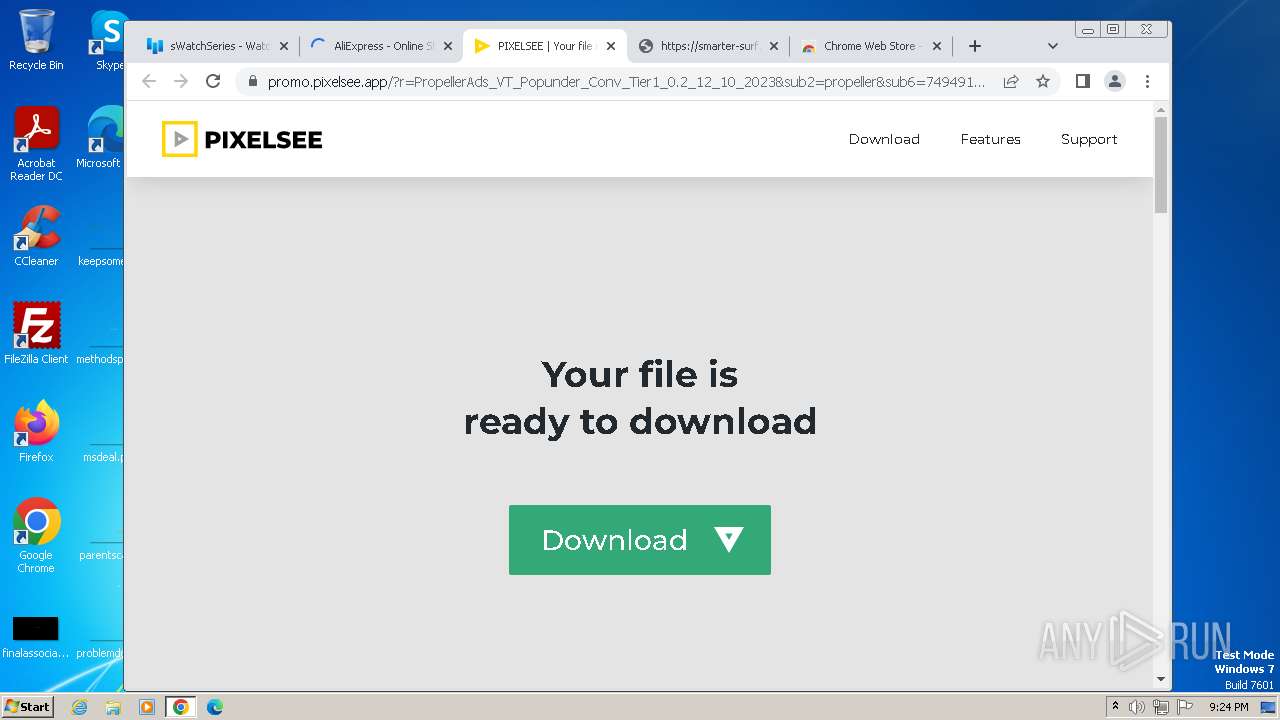Open Acrobat Reader DC shortcut
Viewport: 1280px width, 720px height.
36,144
